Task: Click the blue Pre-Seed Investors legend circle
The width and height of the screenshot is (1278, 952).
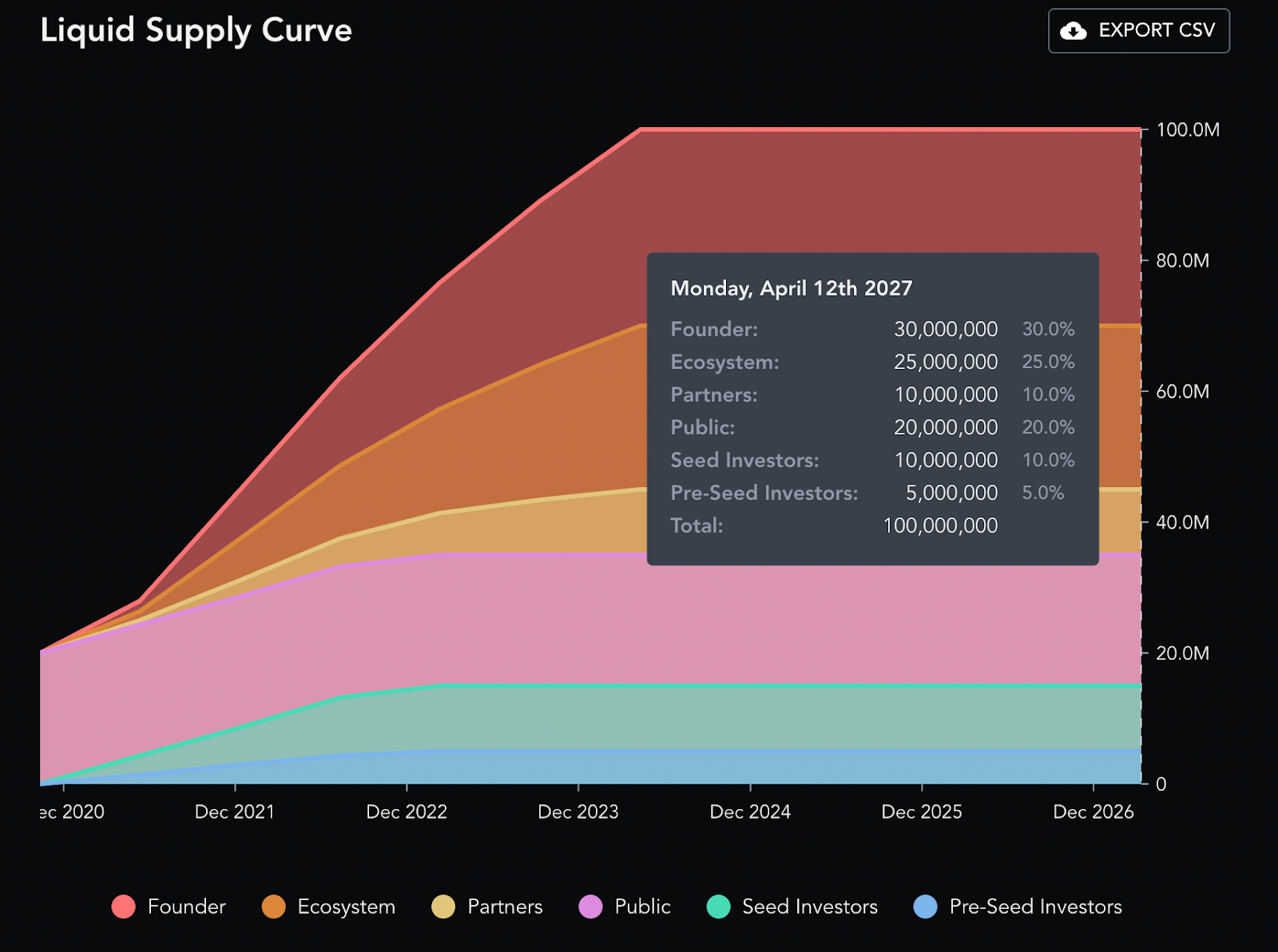Action: point(925,906)
